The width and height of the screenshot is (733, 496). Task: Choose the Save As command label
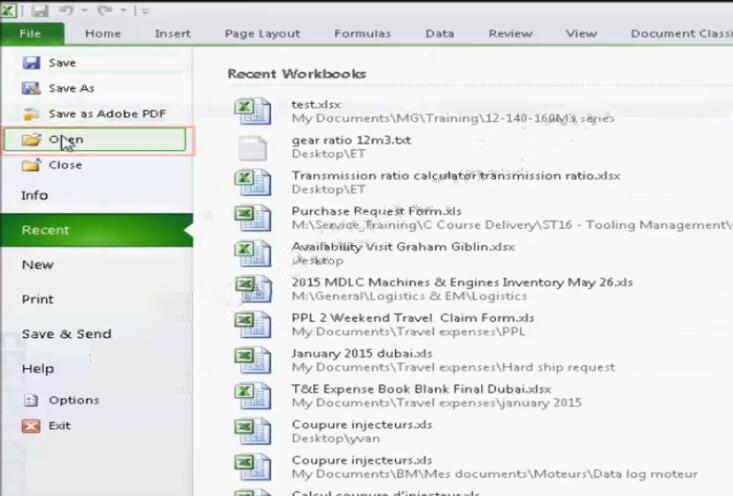coord(72,88)
